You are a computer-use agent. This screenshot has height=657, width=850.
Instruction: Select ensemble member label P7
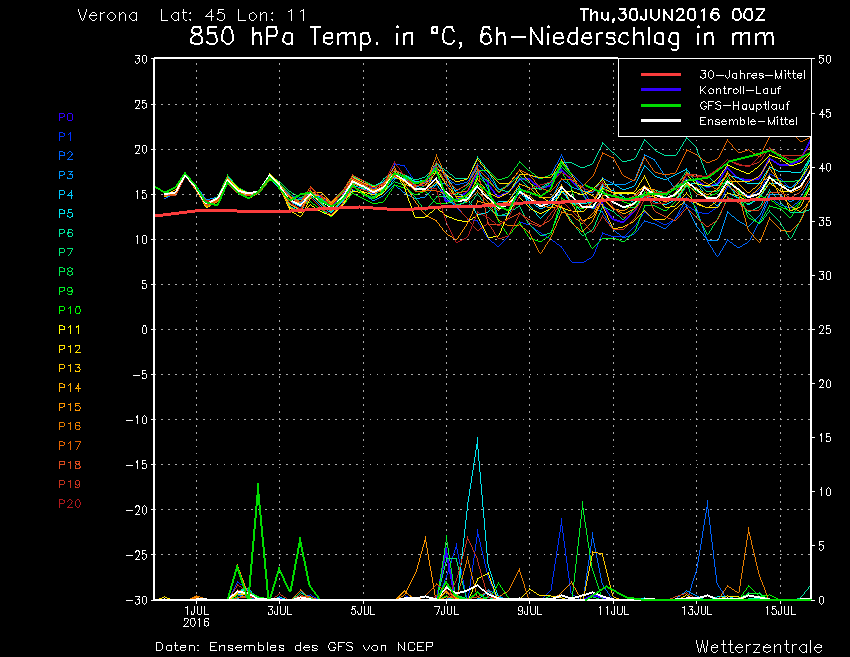point(66,252)
